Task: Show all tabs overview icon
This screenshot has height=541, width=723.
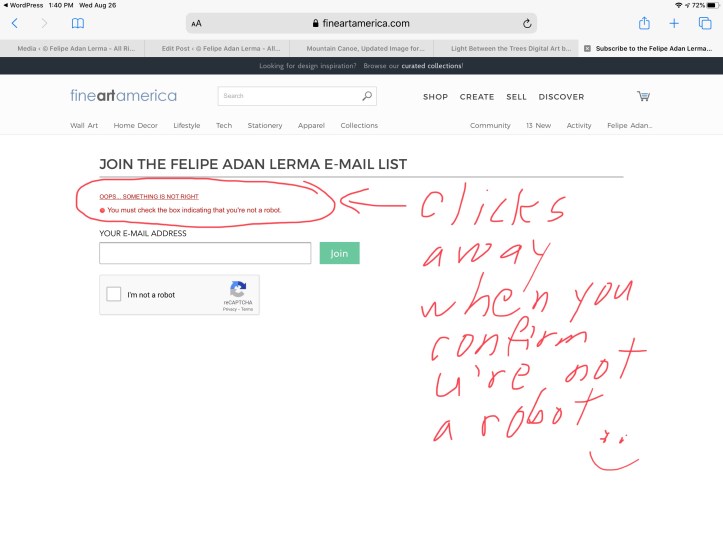Action: pyautogui.click(x=704, y=23)
